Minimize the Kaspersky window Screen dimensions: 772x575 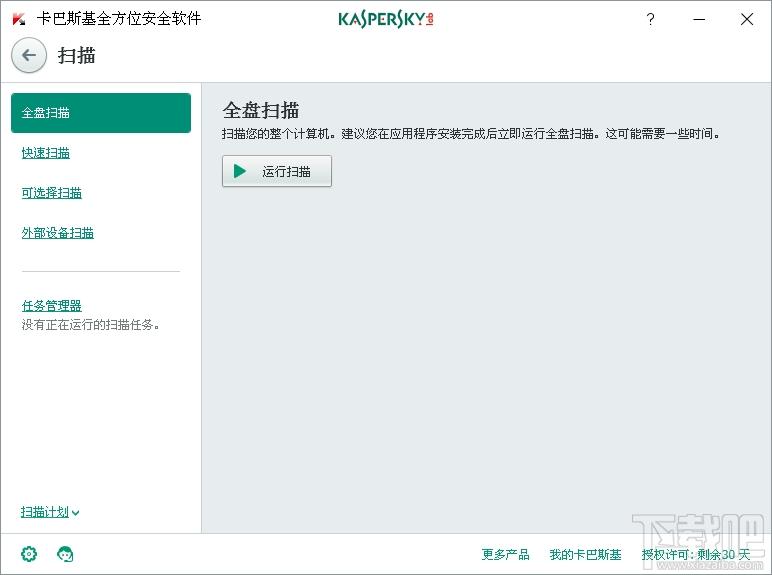pos(699,19)
